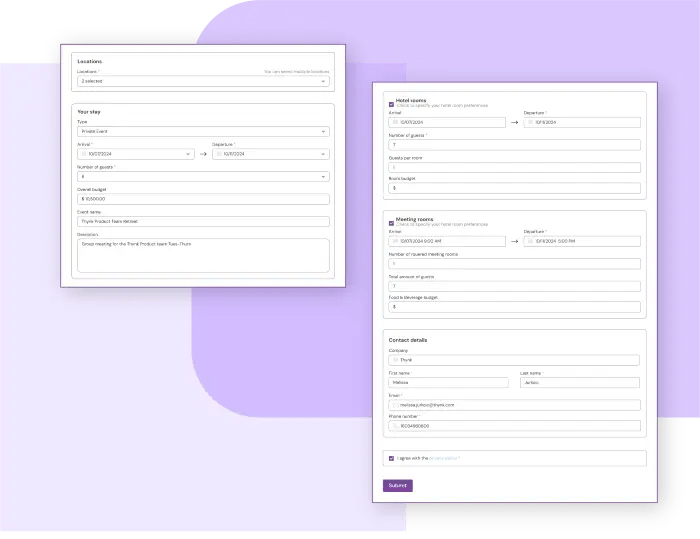Click the calendar icon in Hotel rooms Arrival

tap(395, 122)
